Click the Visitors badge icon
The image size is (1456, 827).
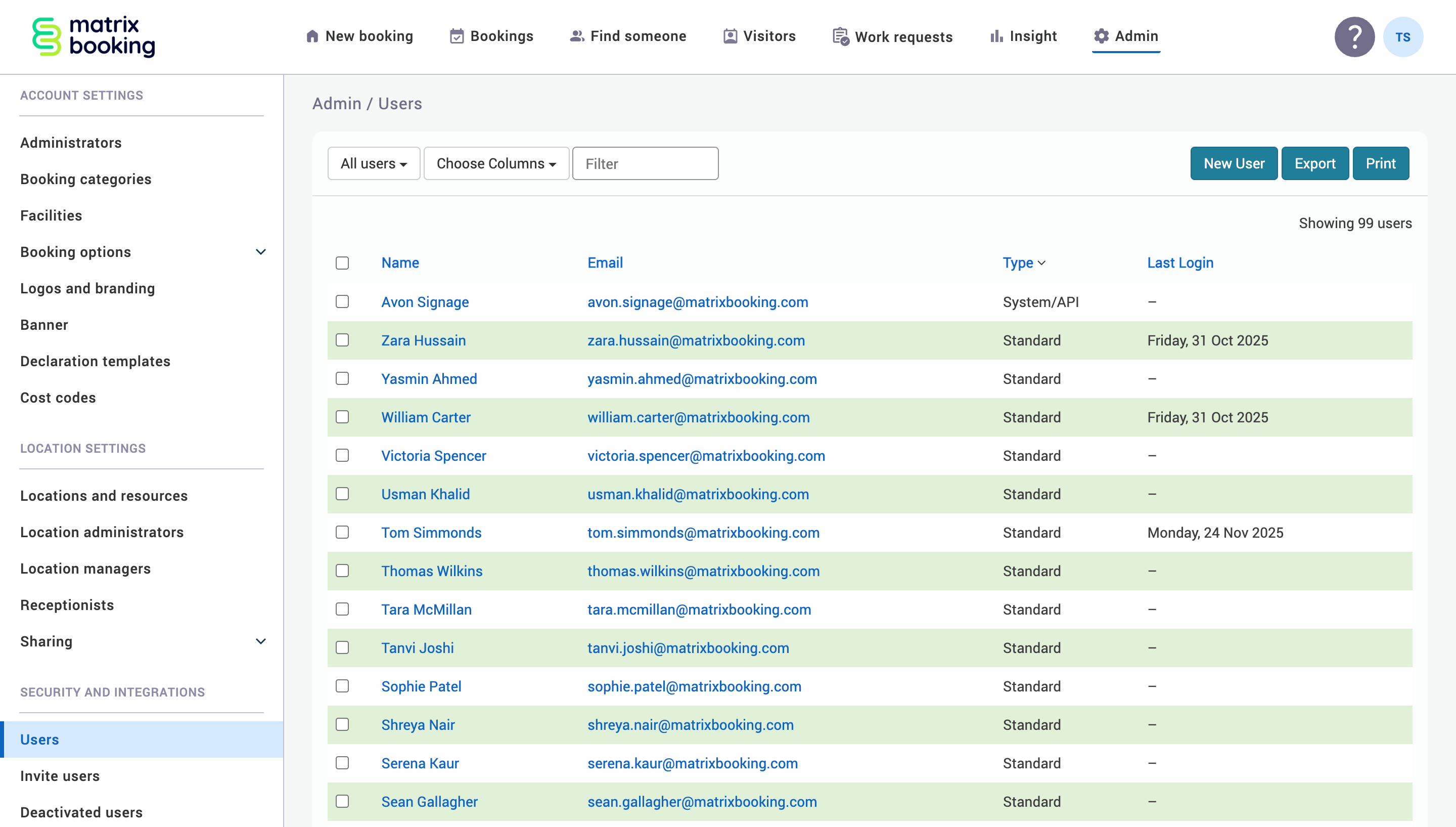(x=730, y=36)
